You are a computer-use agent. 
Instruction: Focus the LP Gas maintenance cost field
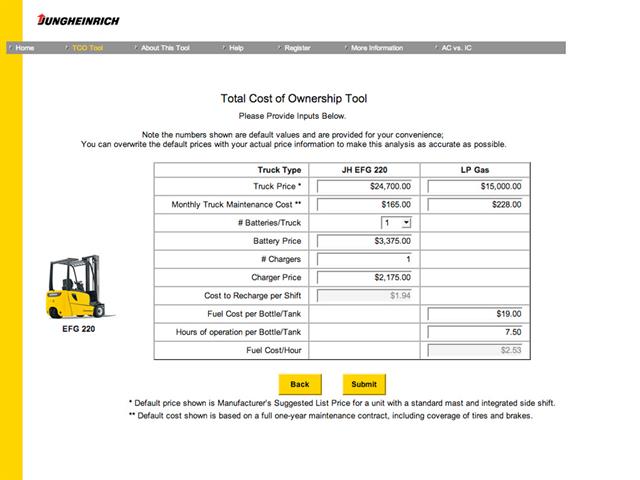tap(476, 205)
